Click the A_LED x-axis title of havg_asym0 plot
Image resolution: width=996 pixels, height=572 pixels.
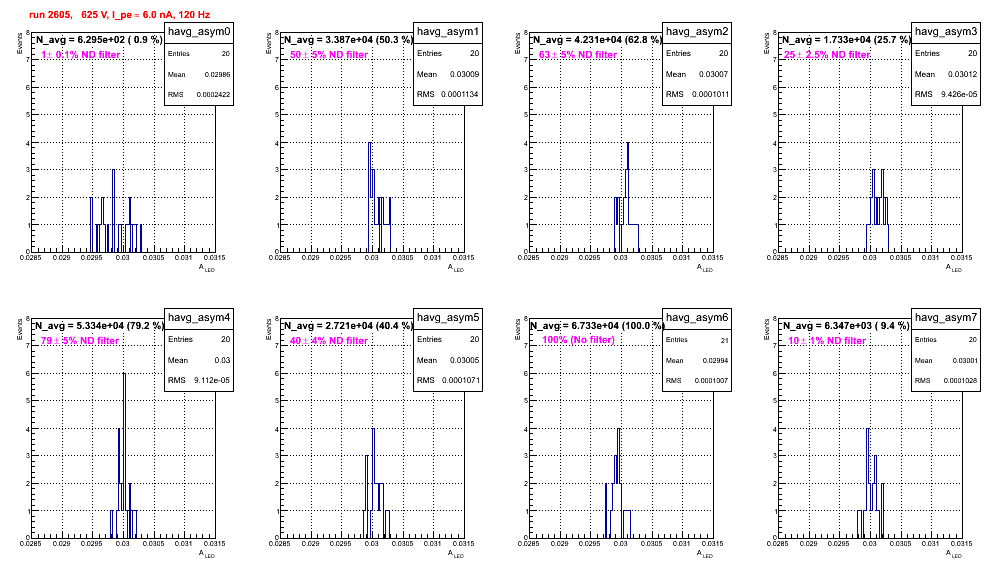207,268
